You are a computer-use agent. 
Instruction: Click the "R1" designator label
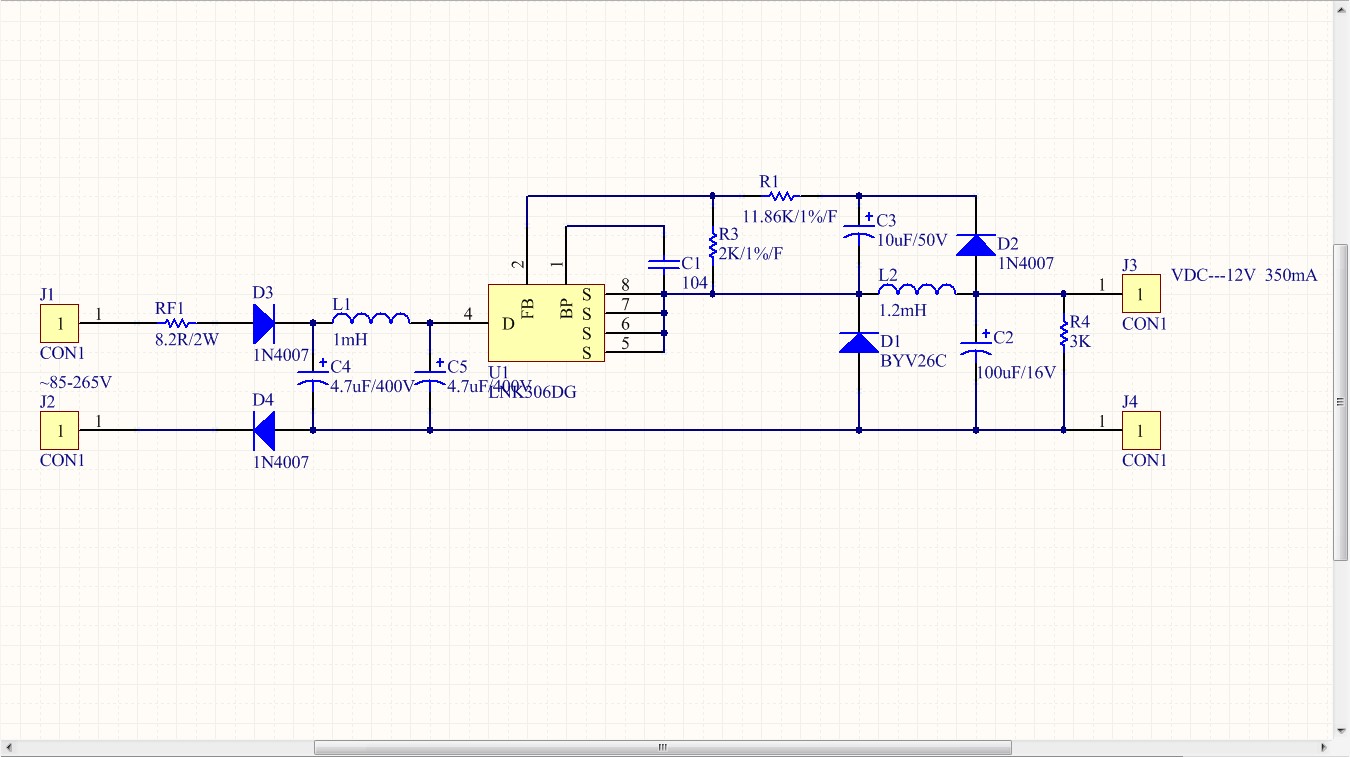click(770, 181)
